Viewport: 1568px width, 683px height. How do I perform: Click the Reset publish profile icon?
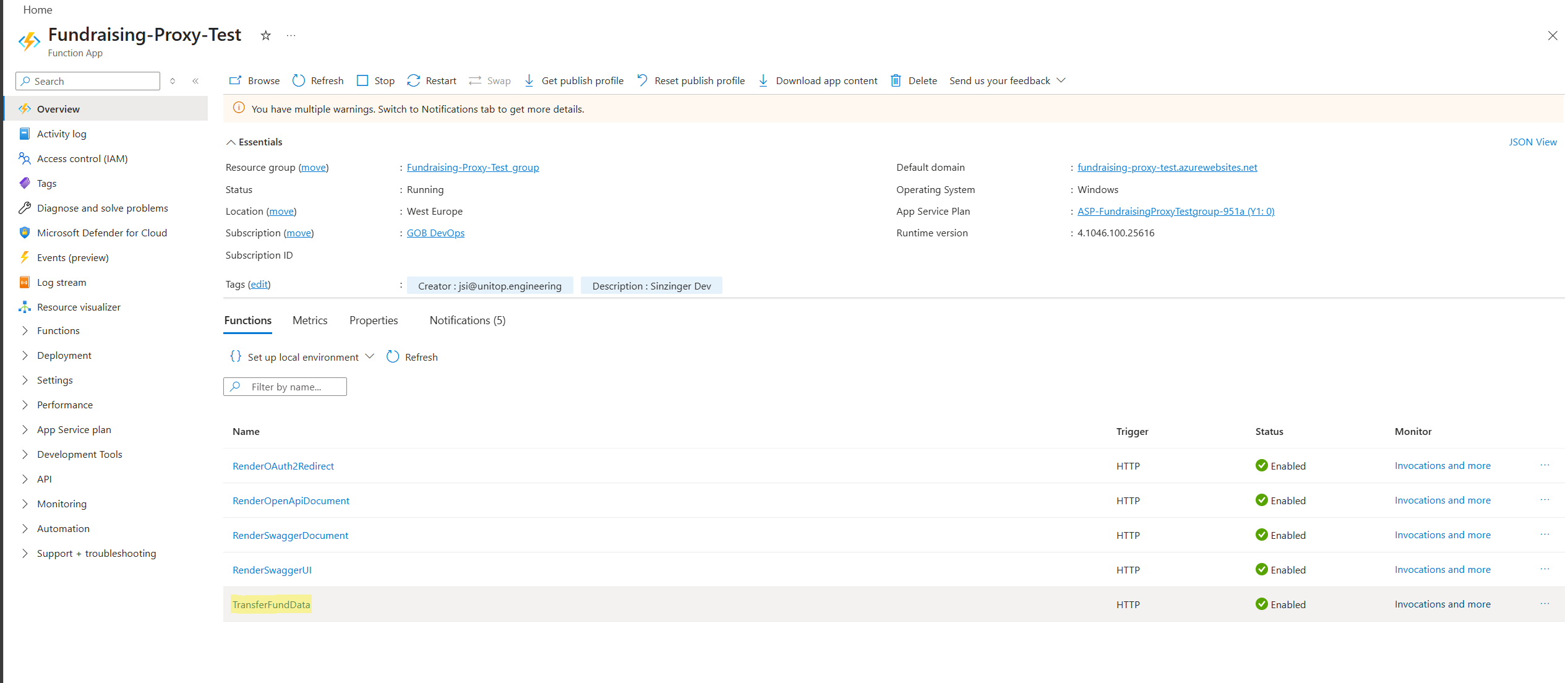click(641, 80)
